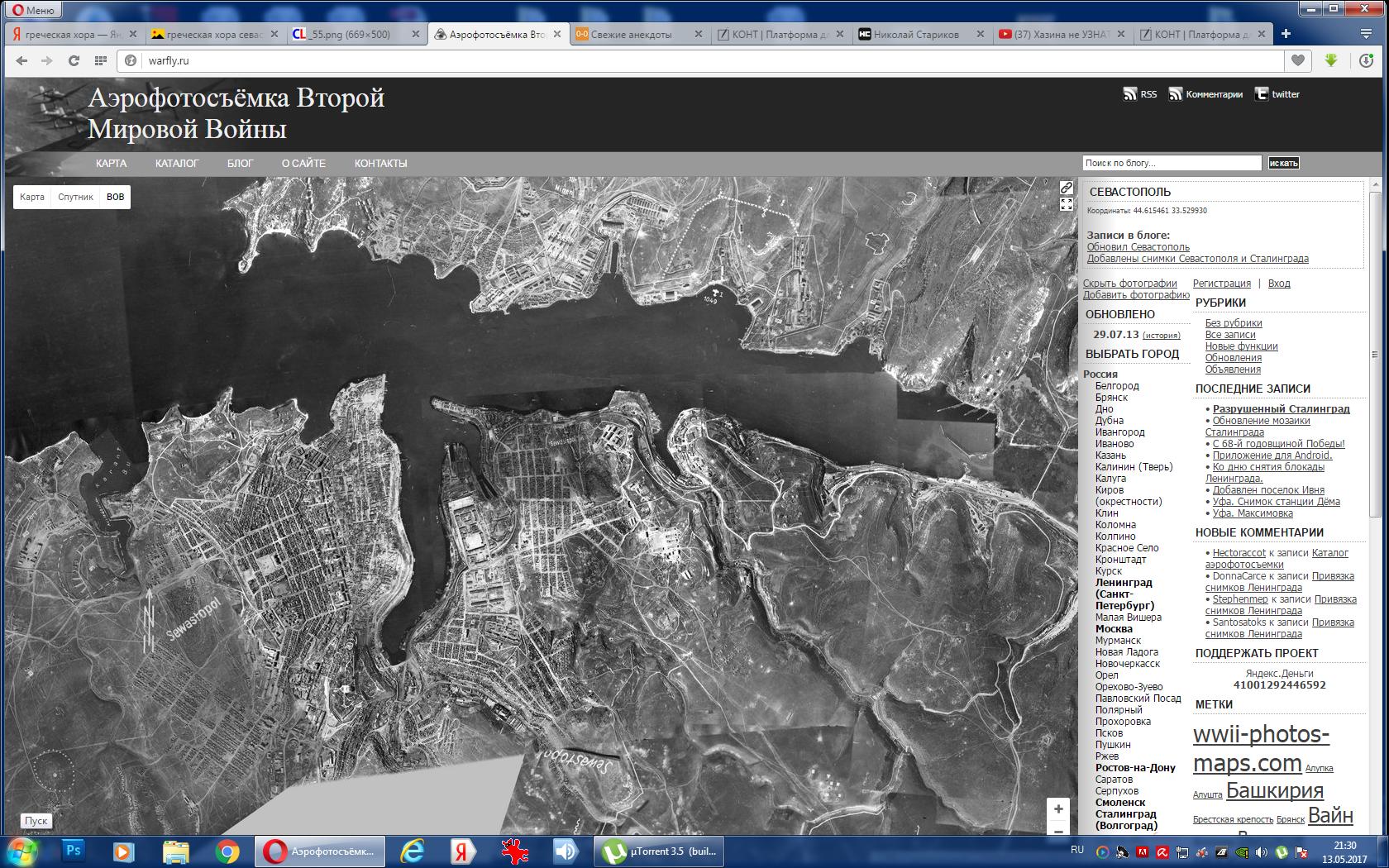
Task: Click the site info globe icon in address bar
Action: pyautogui.click(x=131, y=60)
